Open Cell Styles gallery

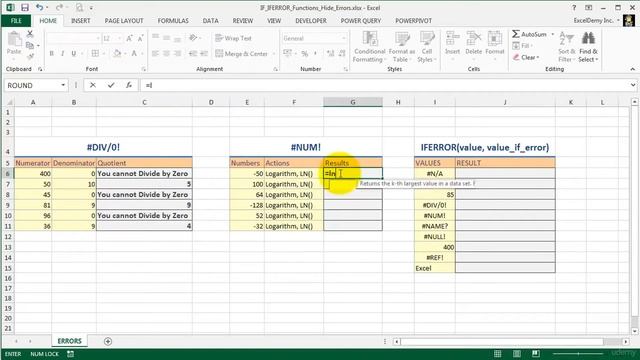[x=427, y=47]
